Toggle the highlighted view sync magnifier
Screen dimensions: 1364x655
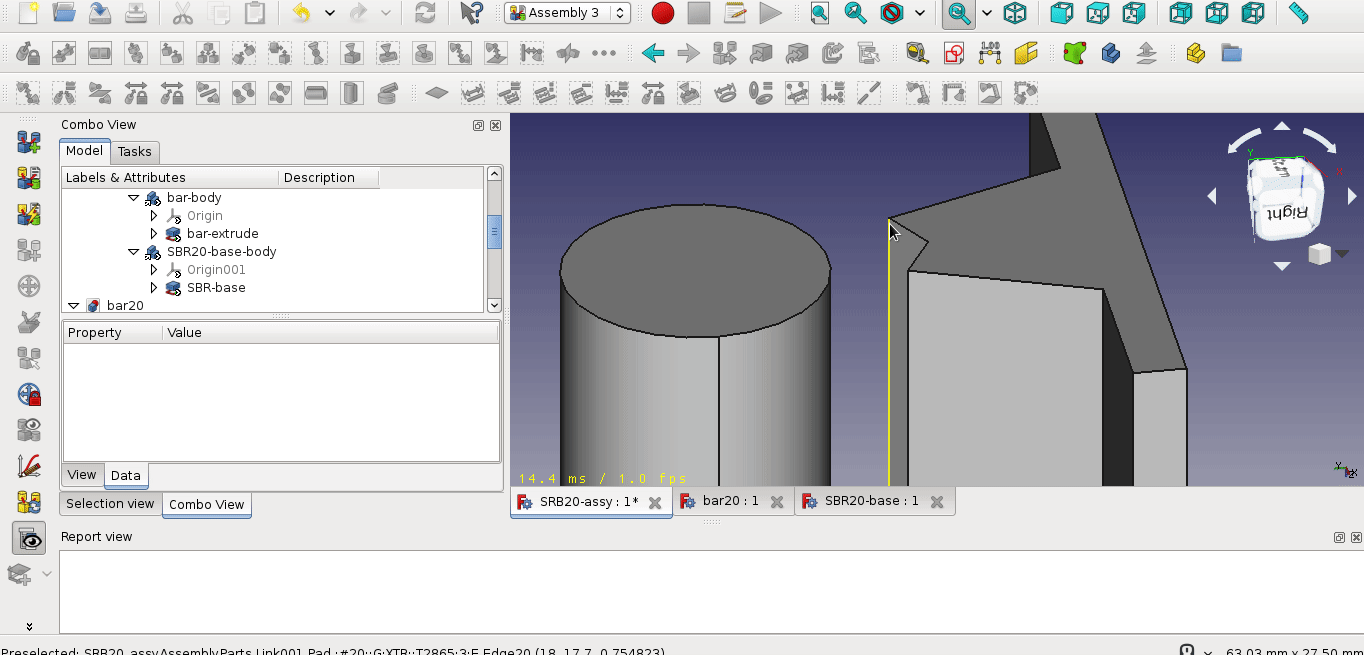click(957, 14)
